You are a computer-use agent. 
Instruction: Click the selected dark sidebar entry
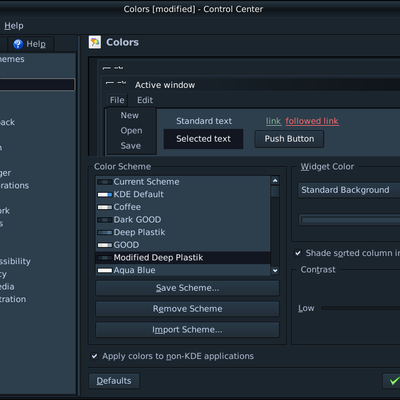coord(37,84)
